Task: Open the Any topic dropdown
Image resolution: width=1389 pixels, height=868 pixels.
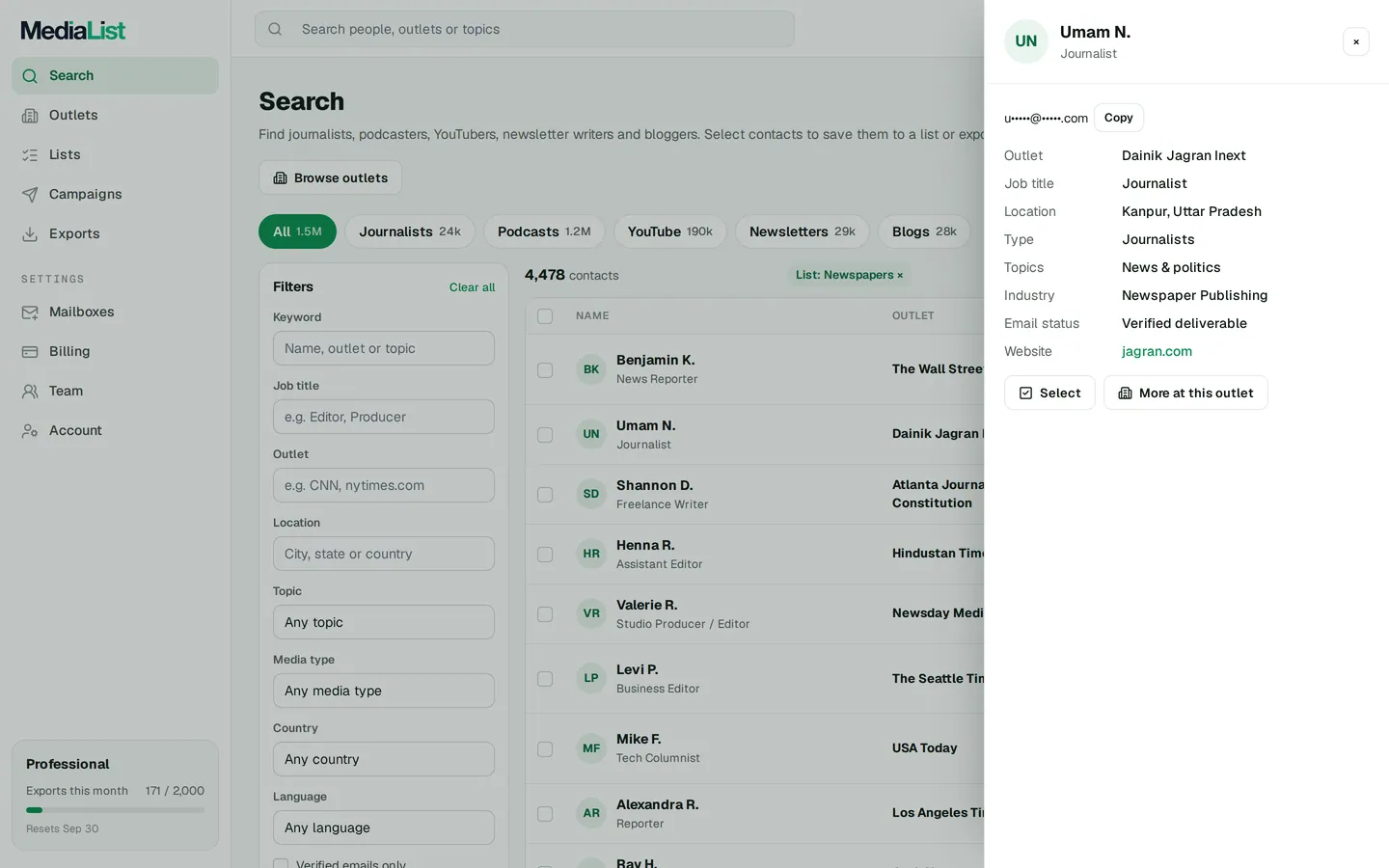Action: click(x=384, y=622)
